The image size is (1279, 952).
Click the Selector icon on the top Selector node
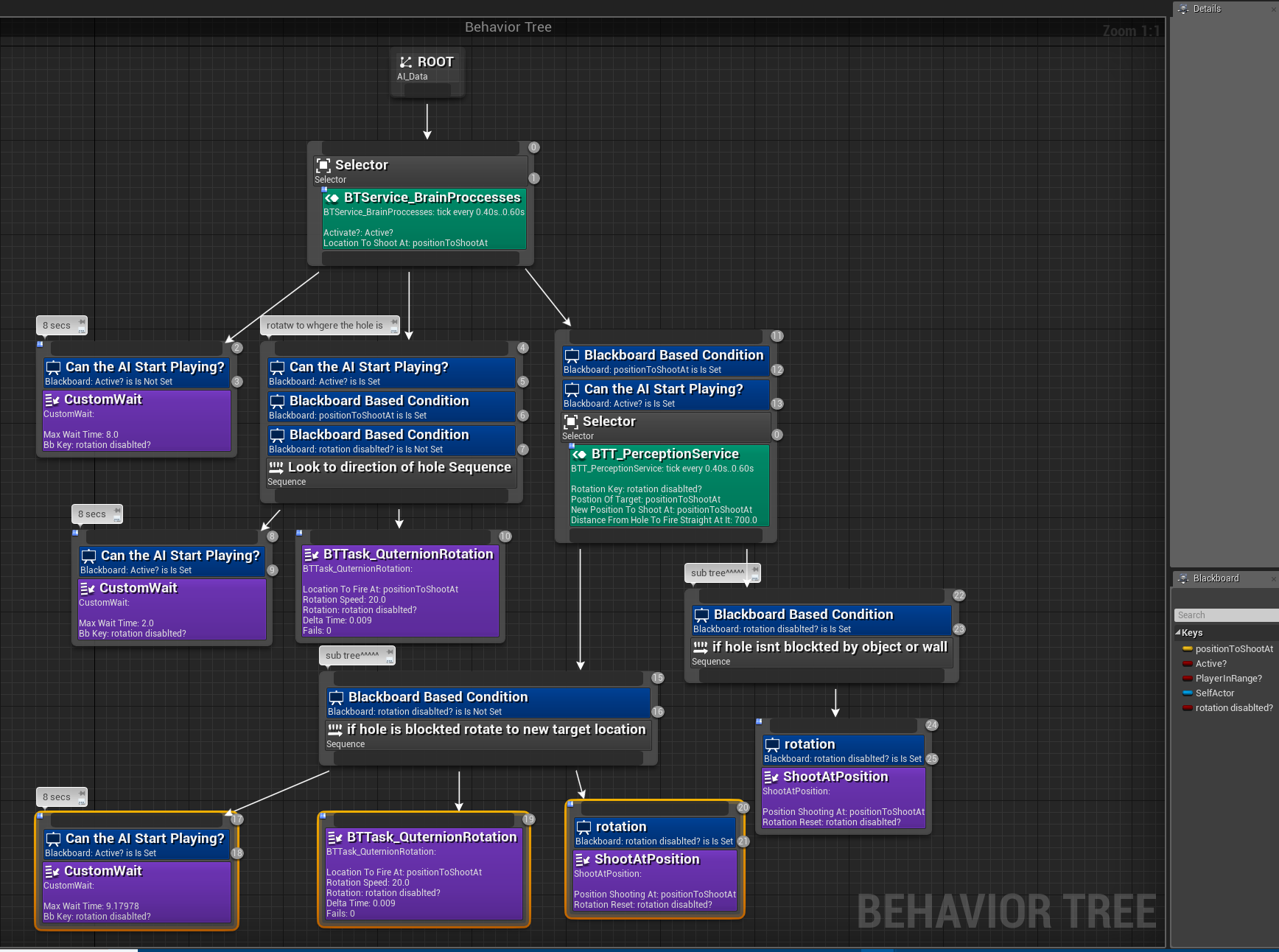coord(323,165)
